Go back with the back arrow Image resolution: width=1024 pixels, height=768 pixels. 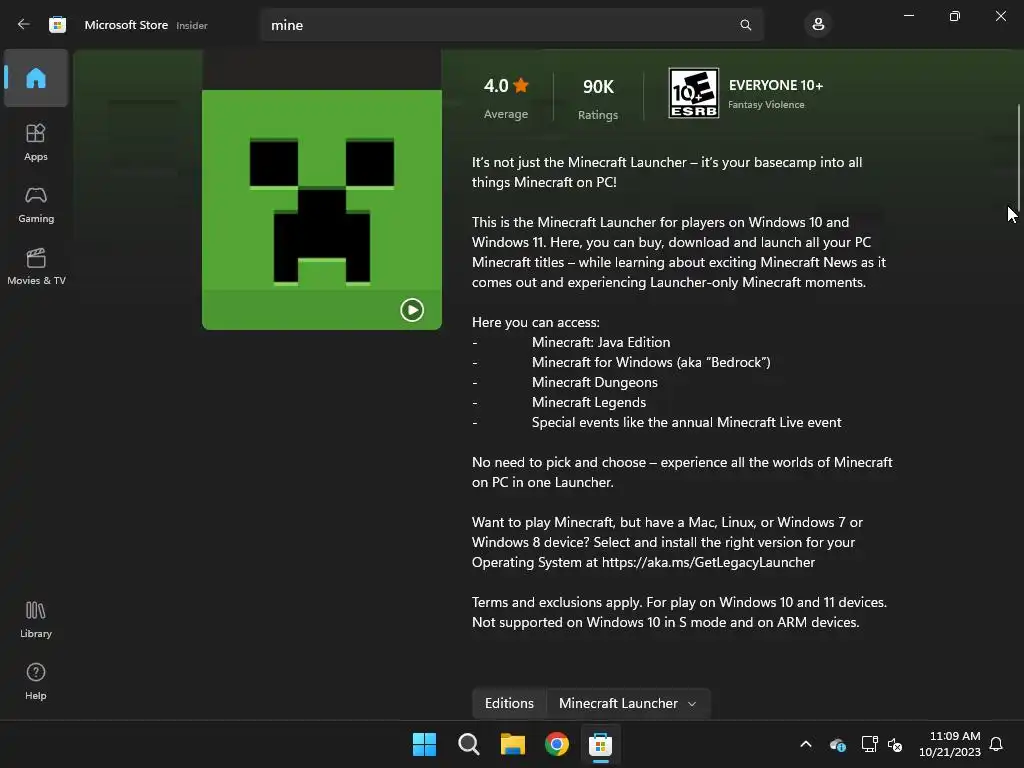(x=24, y=25)
